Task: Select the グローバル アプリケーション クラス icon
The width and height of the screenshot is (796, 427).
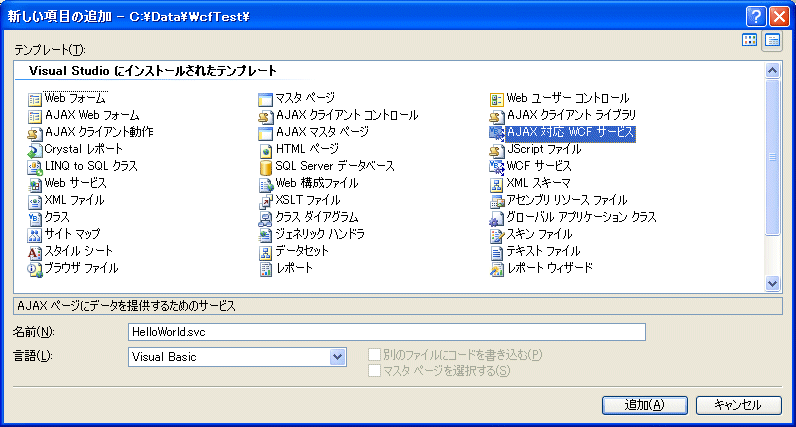Action: point(496,219)
